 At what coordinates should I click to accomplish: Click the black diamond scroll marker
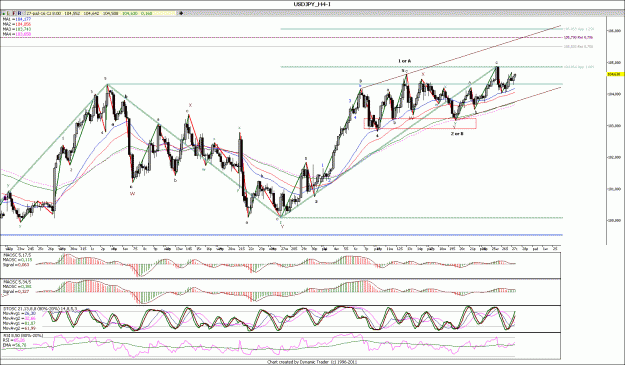pyautogui.click(x=181, y=13)
